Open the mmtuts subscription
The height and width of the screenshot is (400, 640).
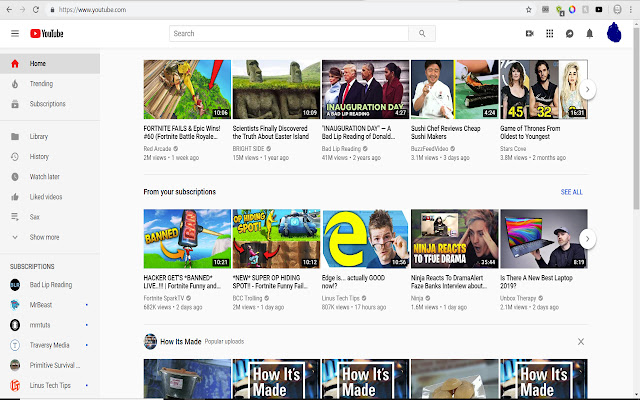[50, 325]
